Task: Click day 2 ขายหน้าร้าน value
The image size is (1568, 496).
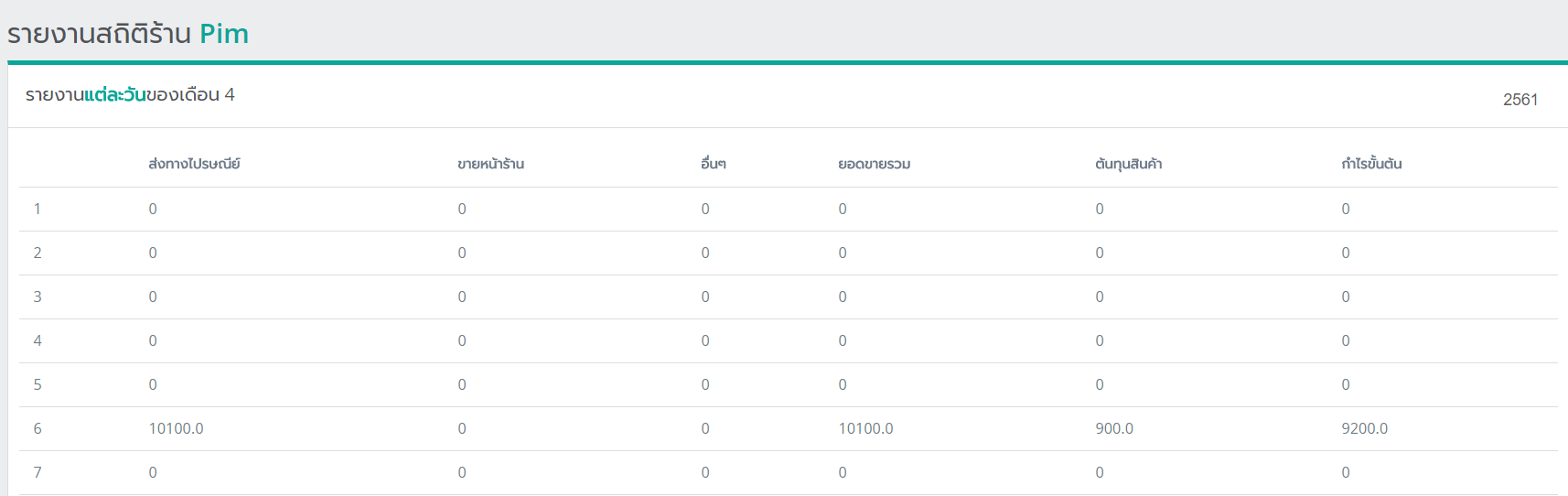Action: 462,253
